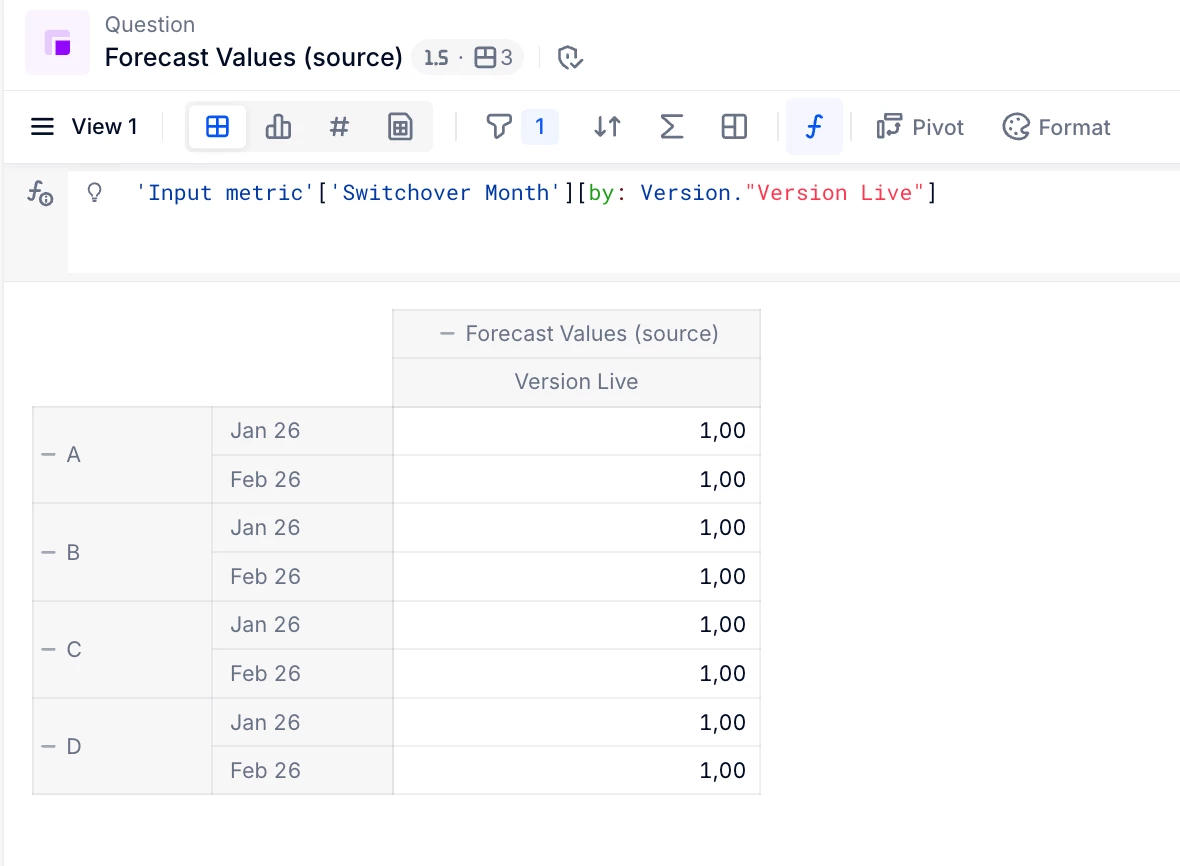Screen dimensions: 1180x866
Task: Open the sort arrows icon
Action: tap(607, 127)
